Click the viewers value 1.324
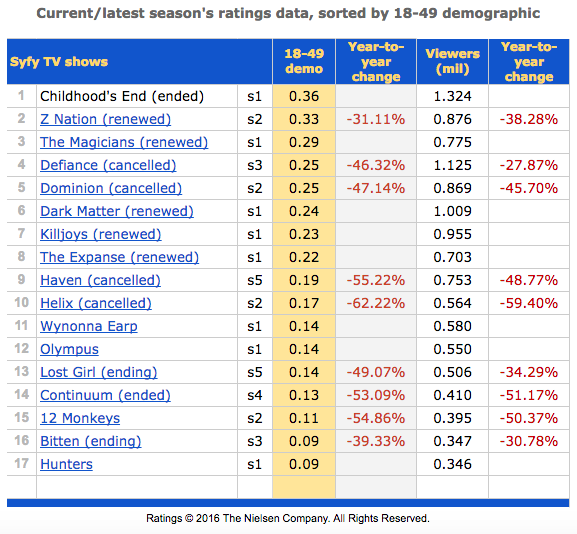577x534 pixels. click(453, 96)
